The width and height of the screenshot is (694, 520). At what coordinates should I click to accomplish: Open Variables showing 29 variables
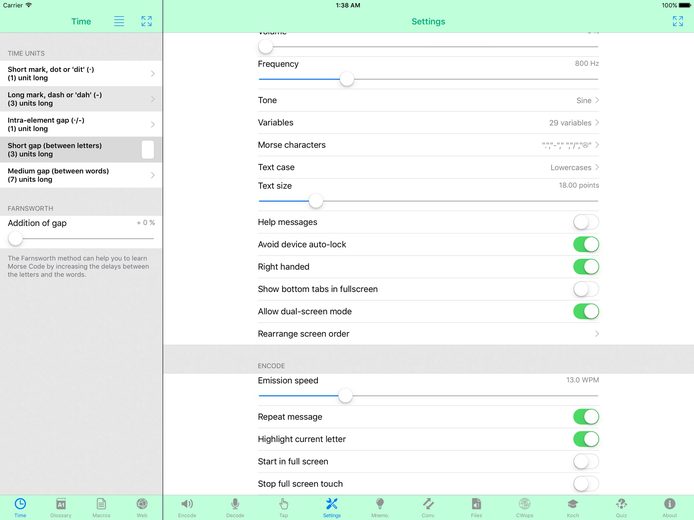point(428,123)
